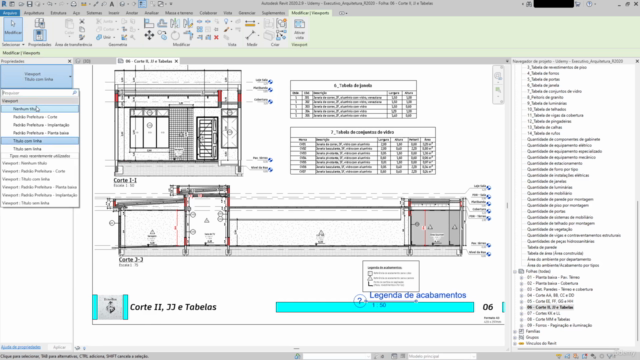The width and height of the screenshot is (640, 360).
Task: Close the Propriedades panel
Action: coord(69,61)
